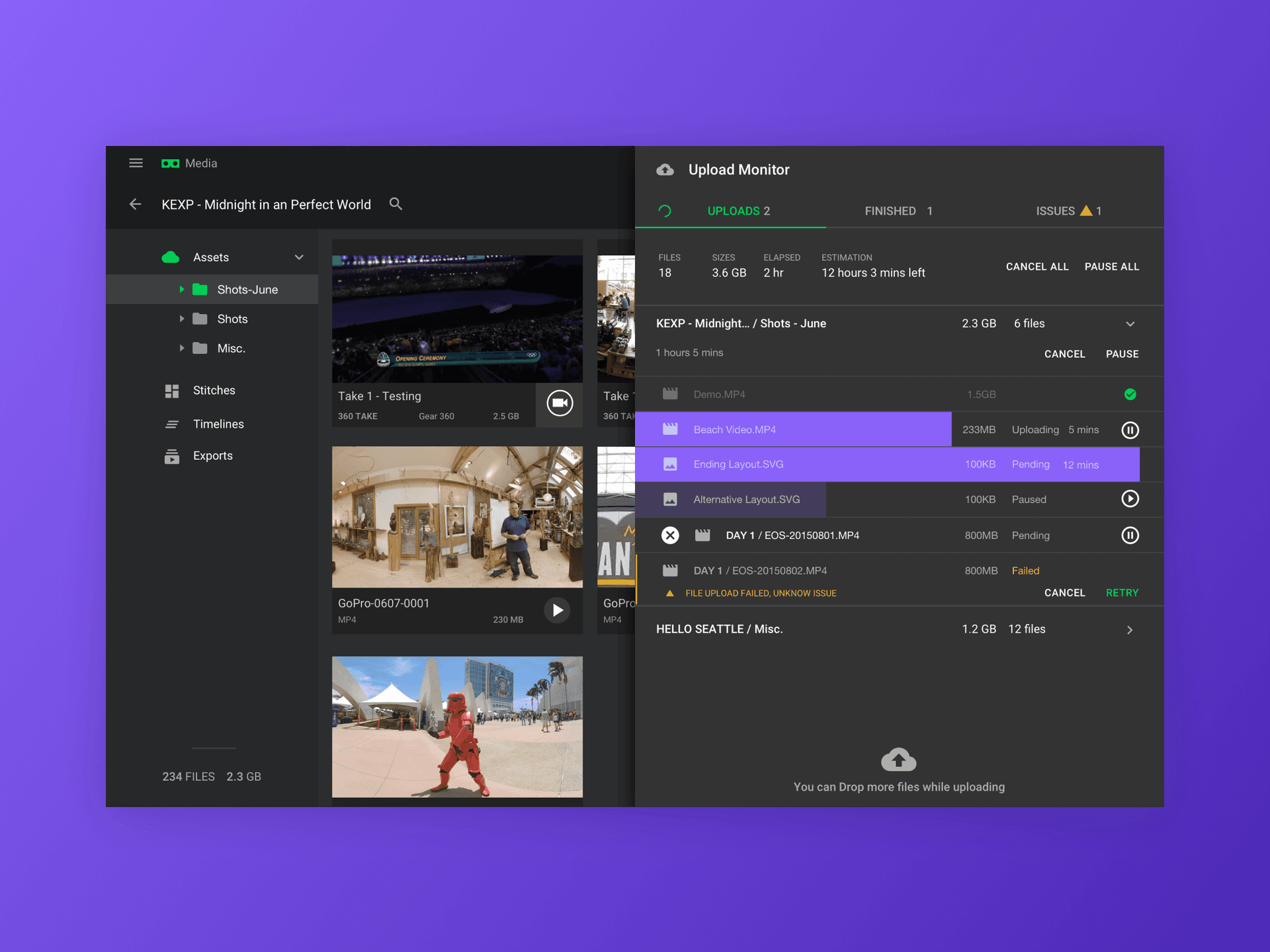The width and height of the screenshot is (1270, 952).
Task: Click the X on EOS-20150801.MP4 row
Action: (670, 535)
